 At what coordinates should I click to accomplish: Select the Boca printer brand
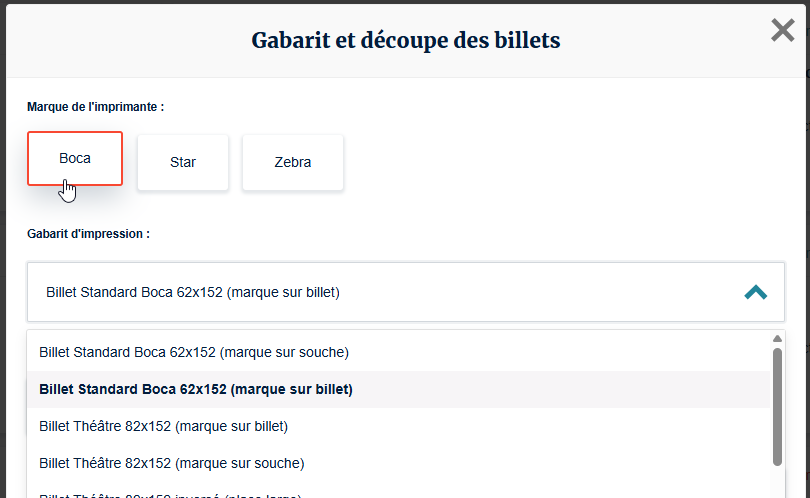(75, 158)
